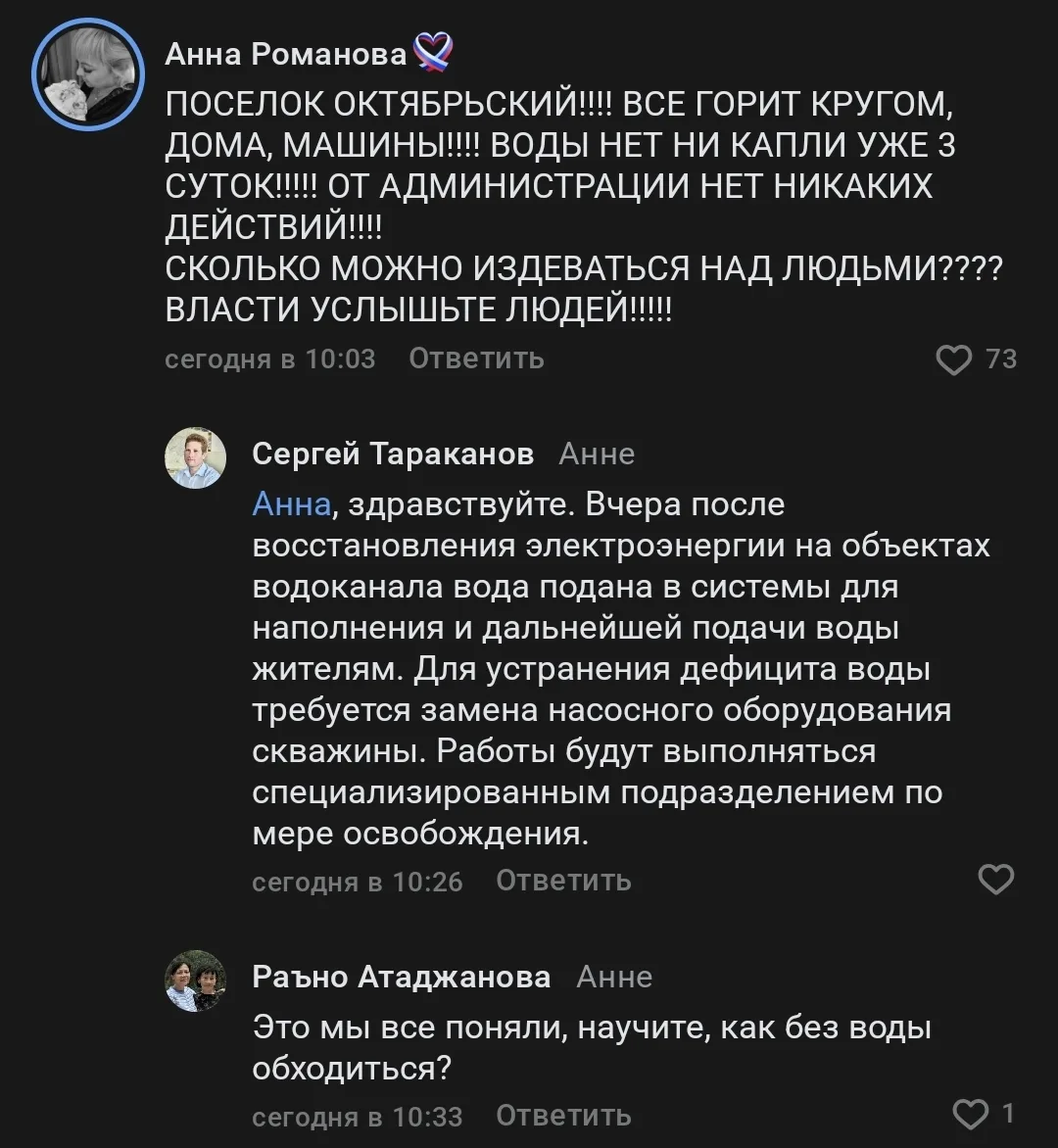This screenshot has height=1148, width=1058.
Task: Click the 'Анне' label beside Сергей Тараканов
Action: 597,454
